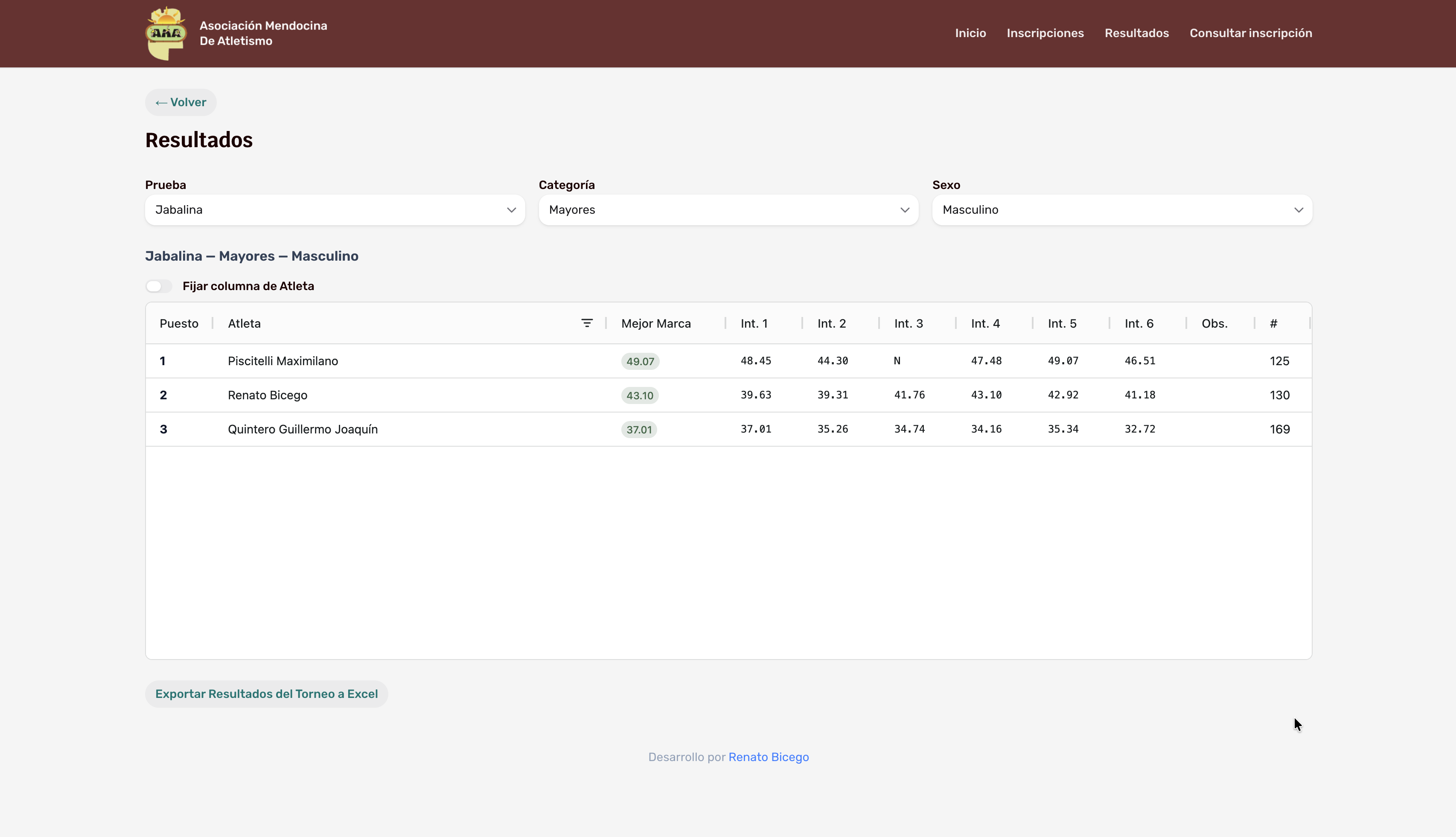Click the Atleta column header

pos(245,324)
